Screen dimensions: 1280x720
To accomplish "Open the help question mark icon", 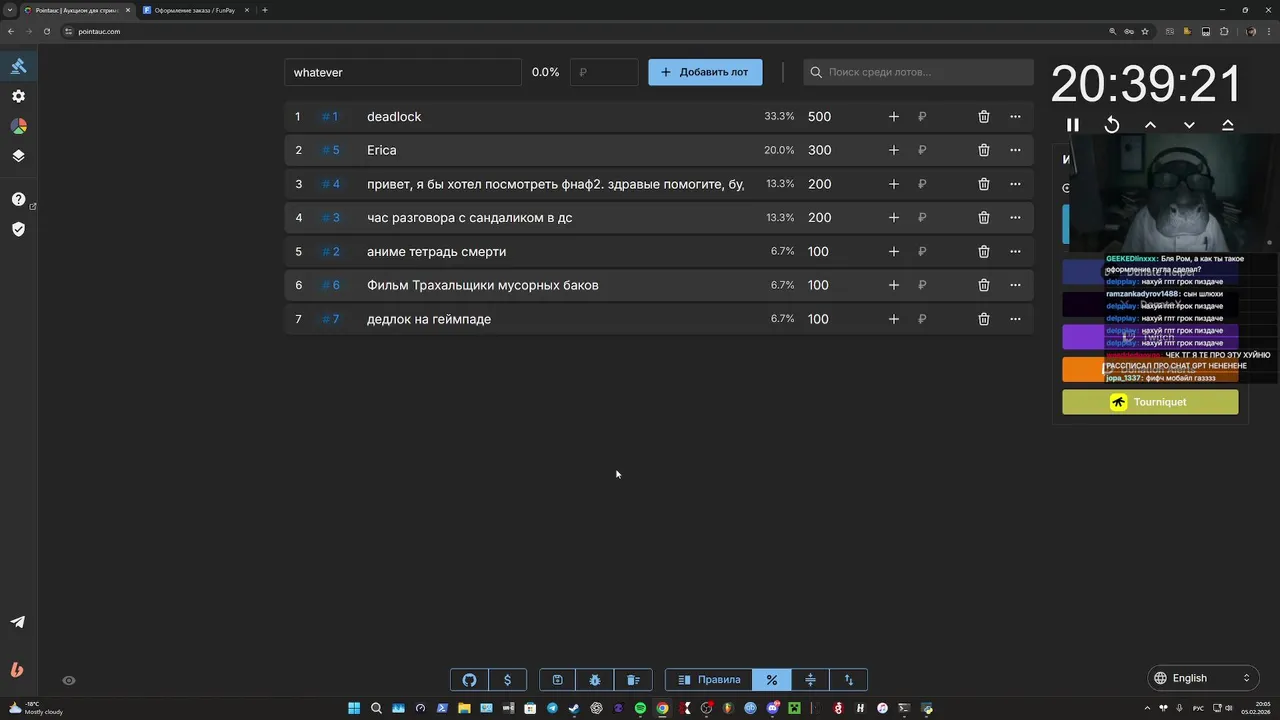I will click(18, 199).
